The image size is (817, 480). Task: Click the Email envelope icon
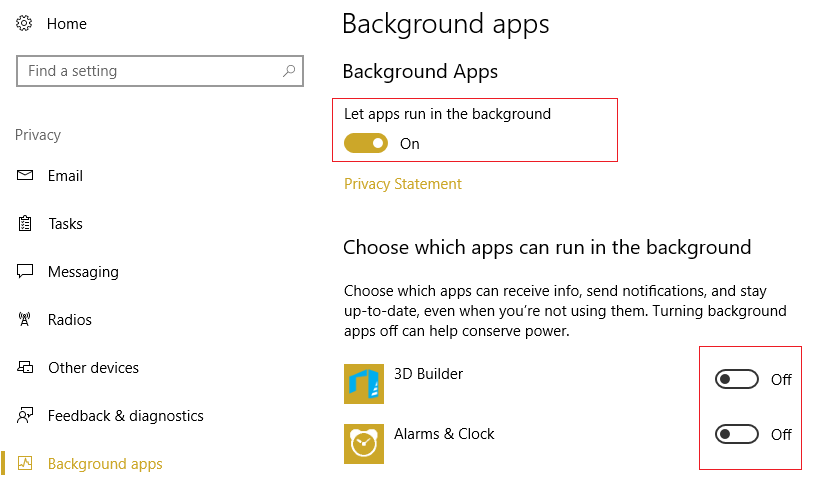25,176
